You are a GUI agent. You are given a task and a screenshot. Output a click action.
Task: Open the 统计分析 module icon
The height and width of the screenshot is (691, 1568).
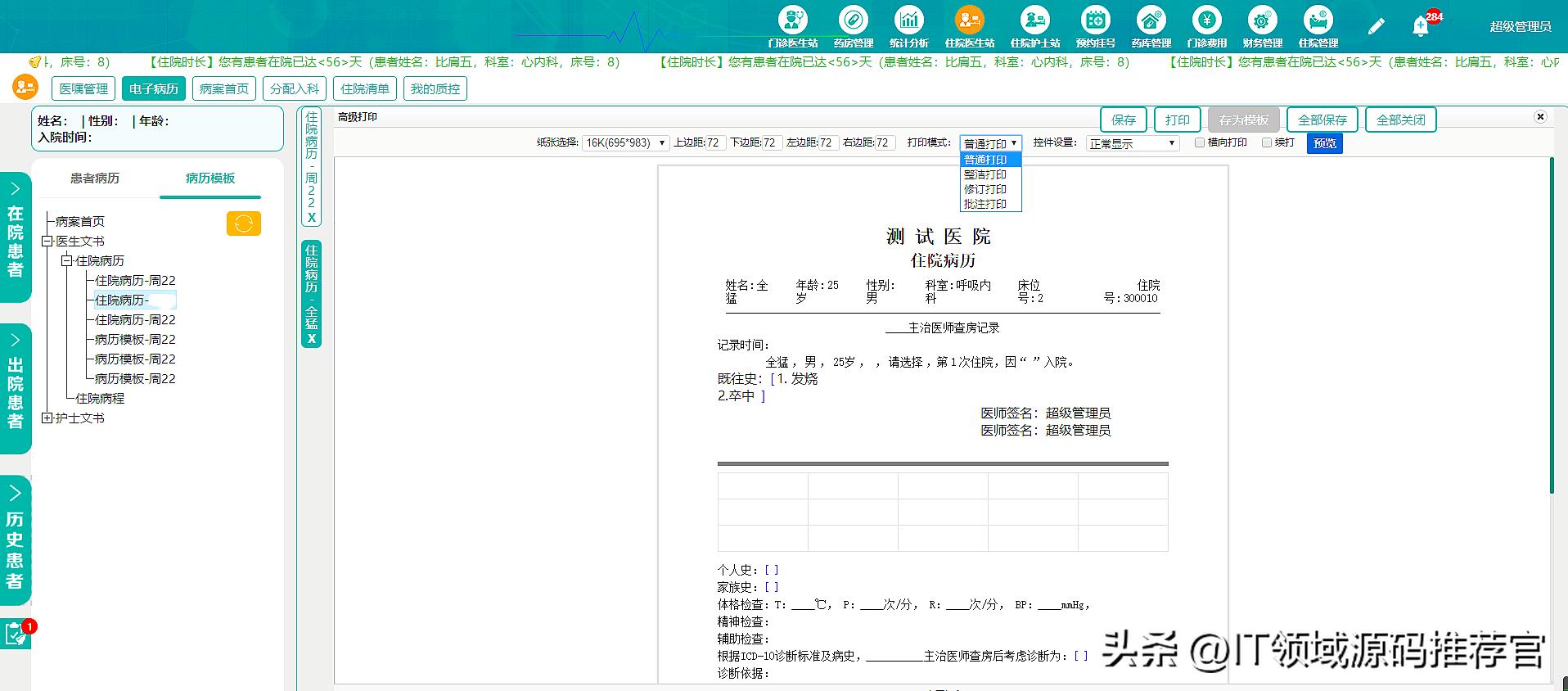pyautogui.click(x=908, y=25)
